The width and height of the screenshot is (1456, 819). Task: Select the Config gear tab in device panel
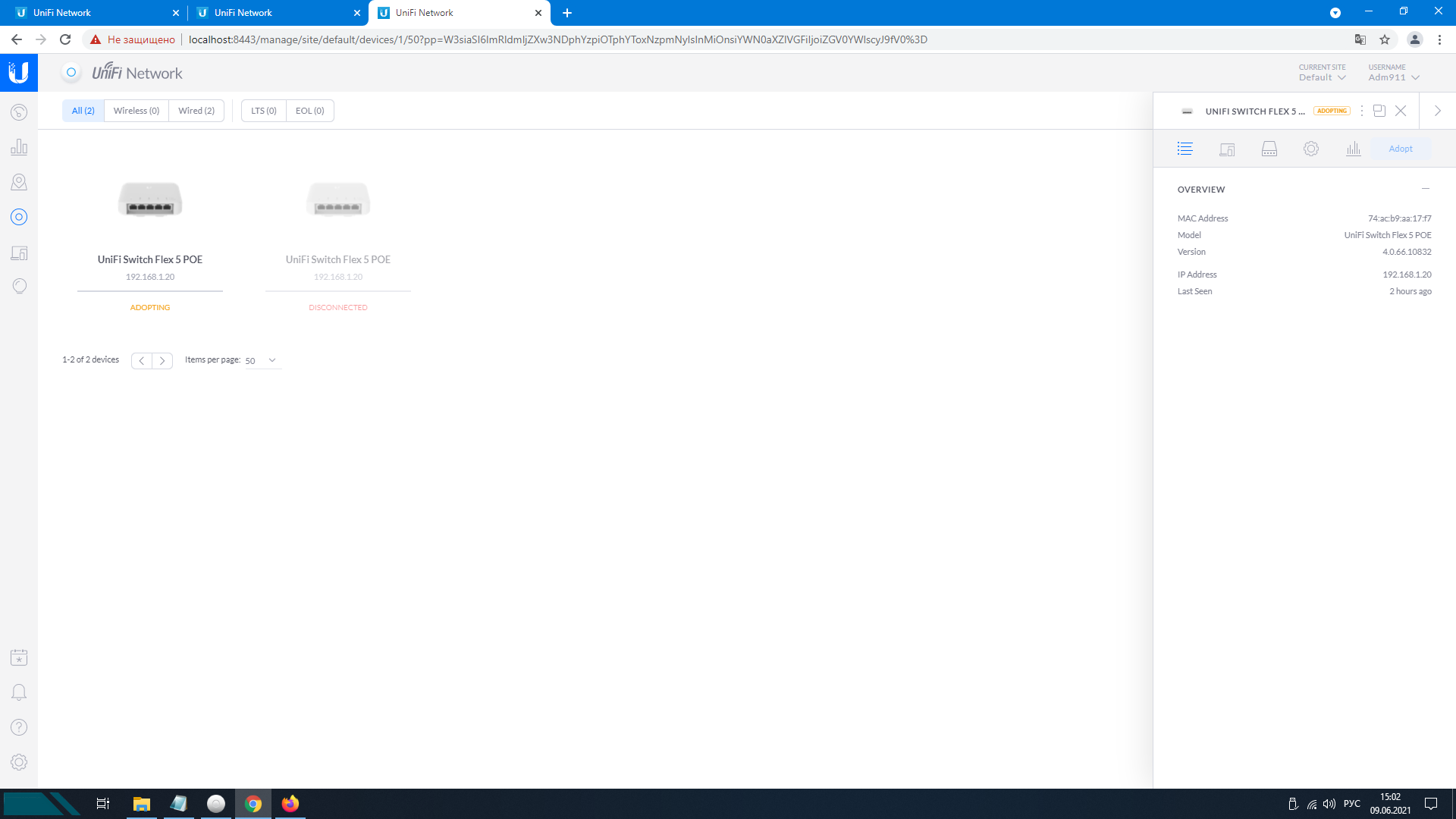click(x=1311, y=149)
